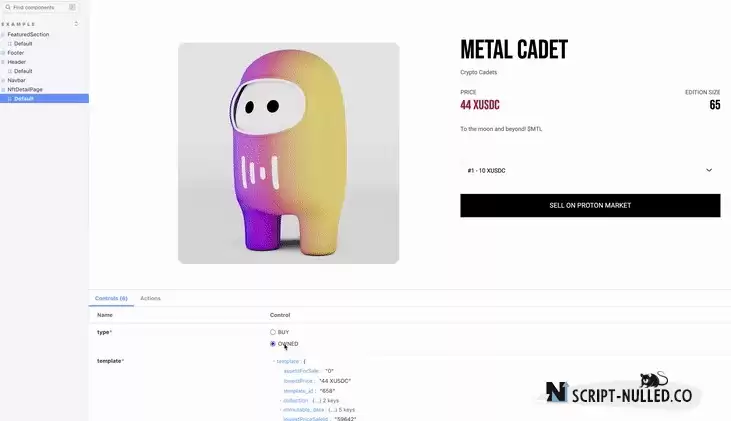Open Default story under FeaturedSection
Screen dimensions: 731x421
23,44
